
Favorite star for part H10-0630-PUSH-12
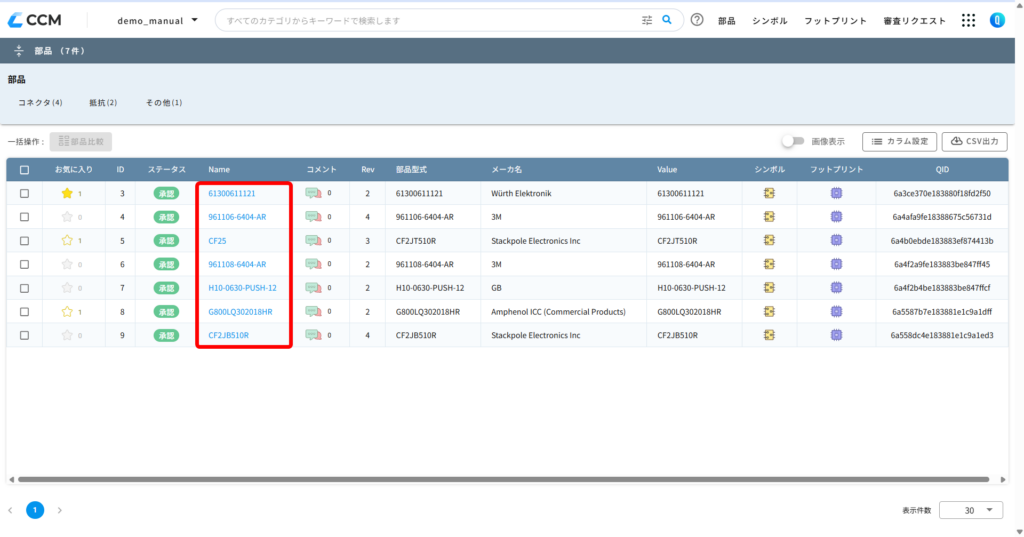67,287
